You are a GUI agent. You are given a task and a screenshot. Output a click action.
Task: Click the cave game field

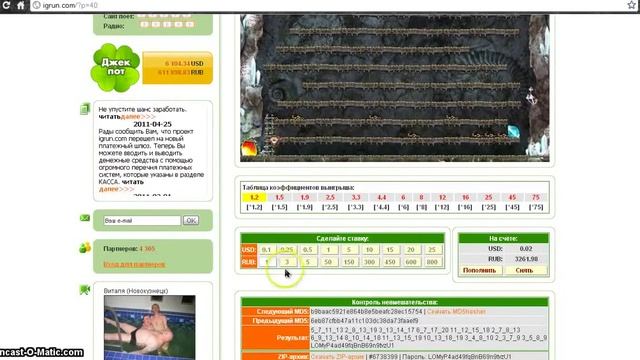pos(394,88)
